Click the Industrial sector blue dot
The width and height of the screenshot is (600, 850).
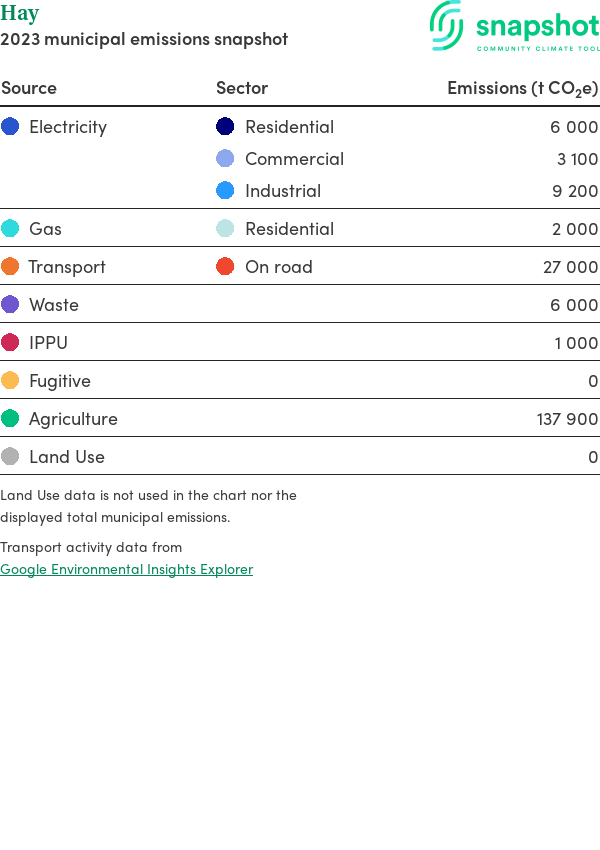(x=225, y=191)
